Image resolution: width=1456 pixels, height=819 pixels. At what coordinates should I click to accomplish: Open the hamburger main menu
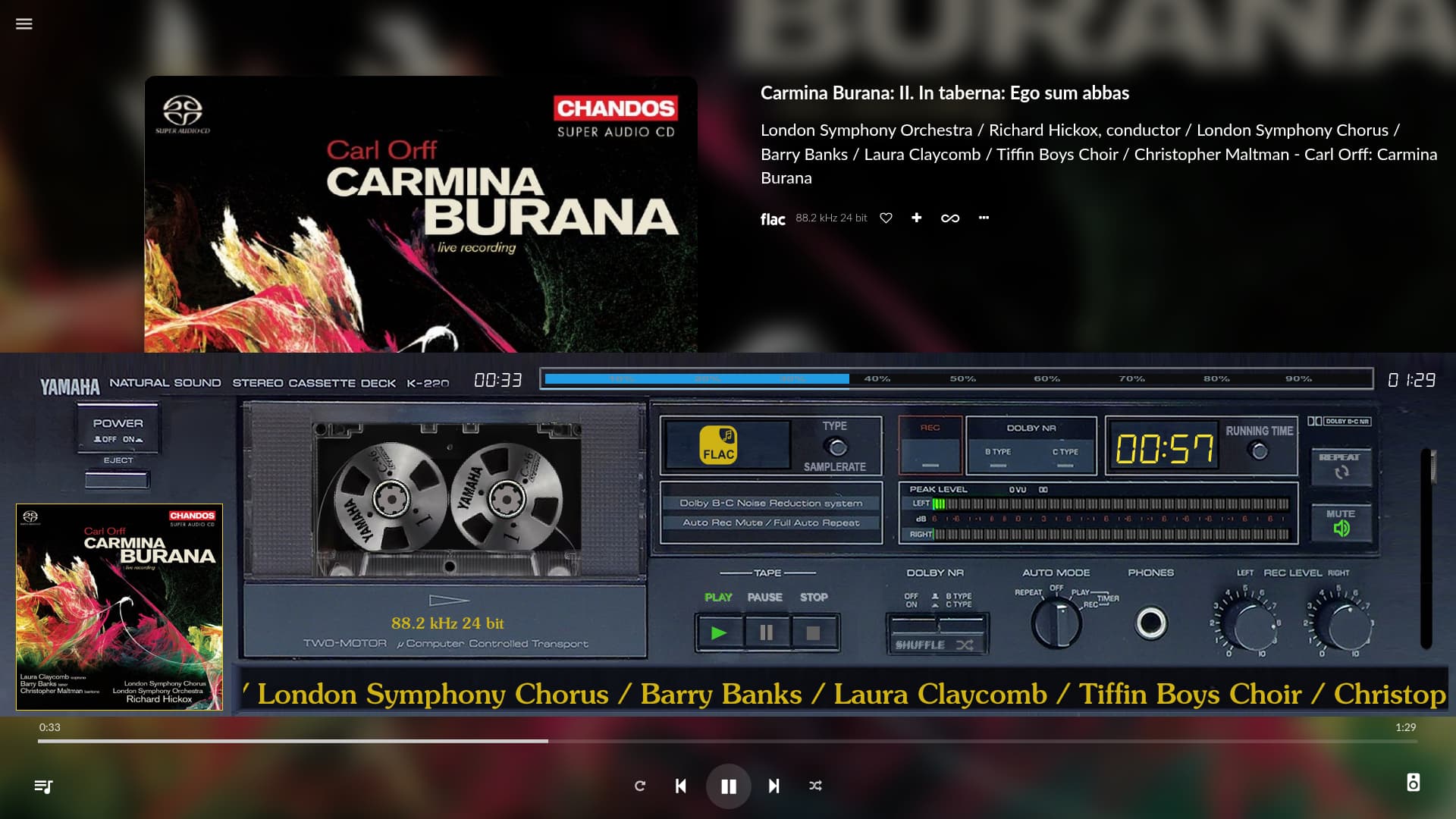(24, 24)
